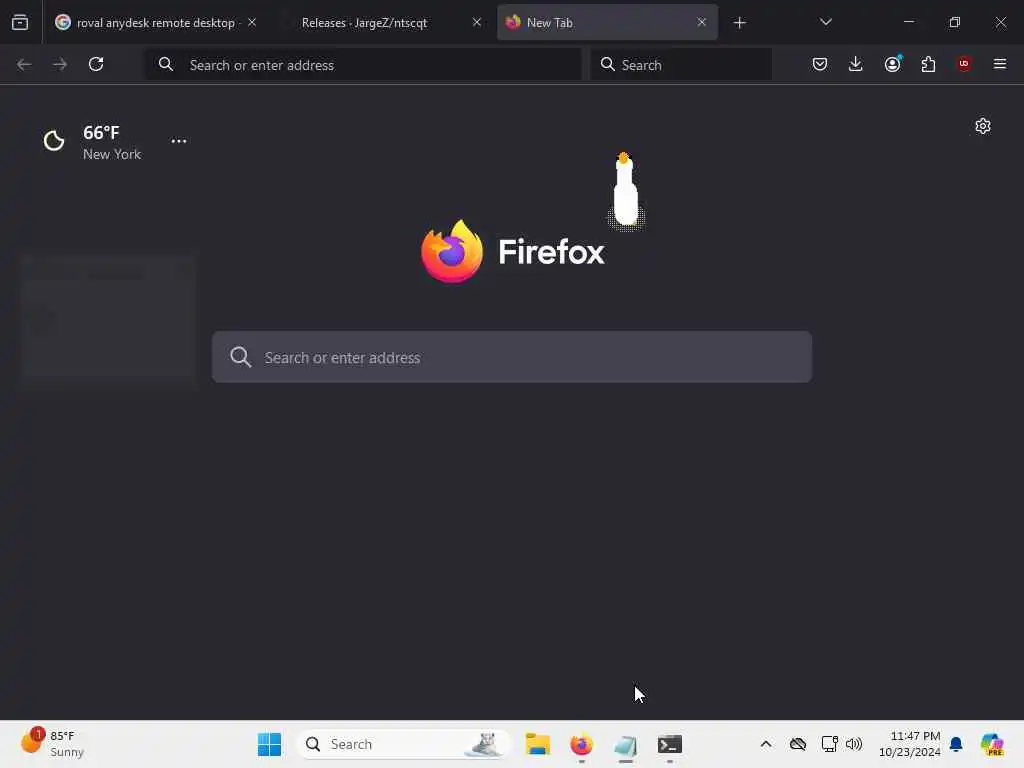Open the taskbar app next to Firefox
This screenshot has height=768, width=1024.
point(625,744)
